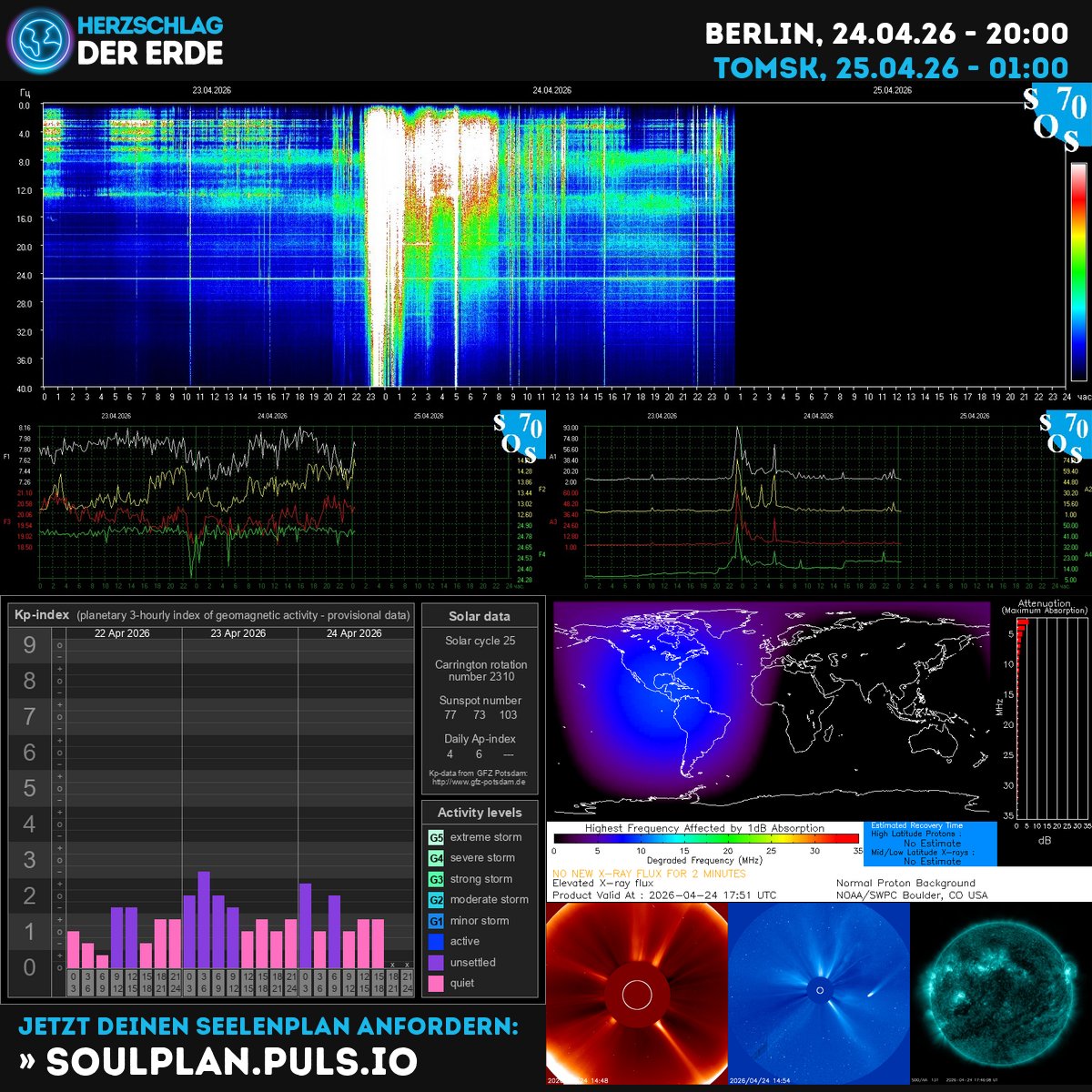Toggle the G4 severe storm level
The height and width of the screenshot is (1092, 1092).
click(x=434, y=857)
